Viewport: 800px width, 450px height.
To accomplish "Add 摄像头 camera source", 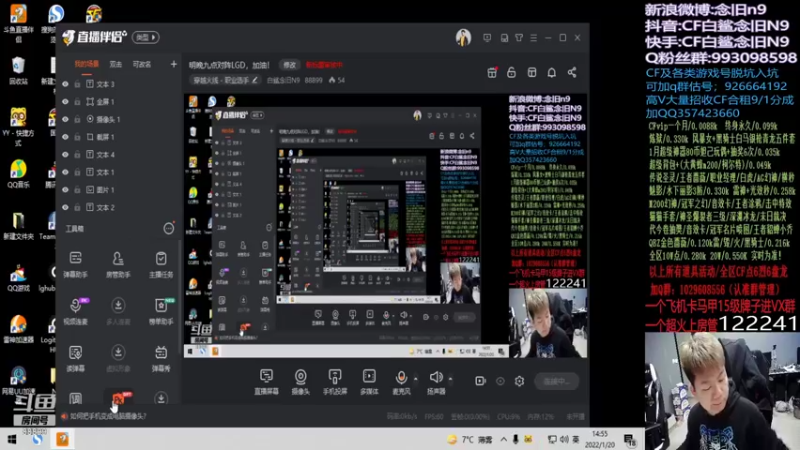I will [301, 382].
